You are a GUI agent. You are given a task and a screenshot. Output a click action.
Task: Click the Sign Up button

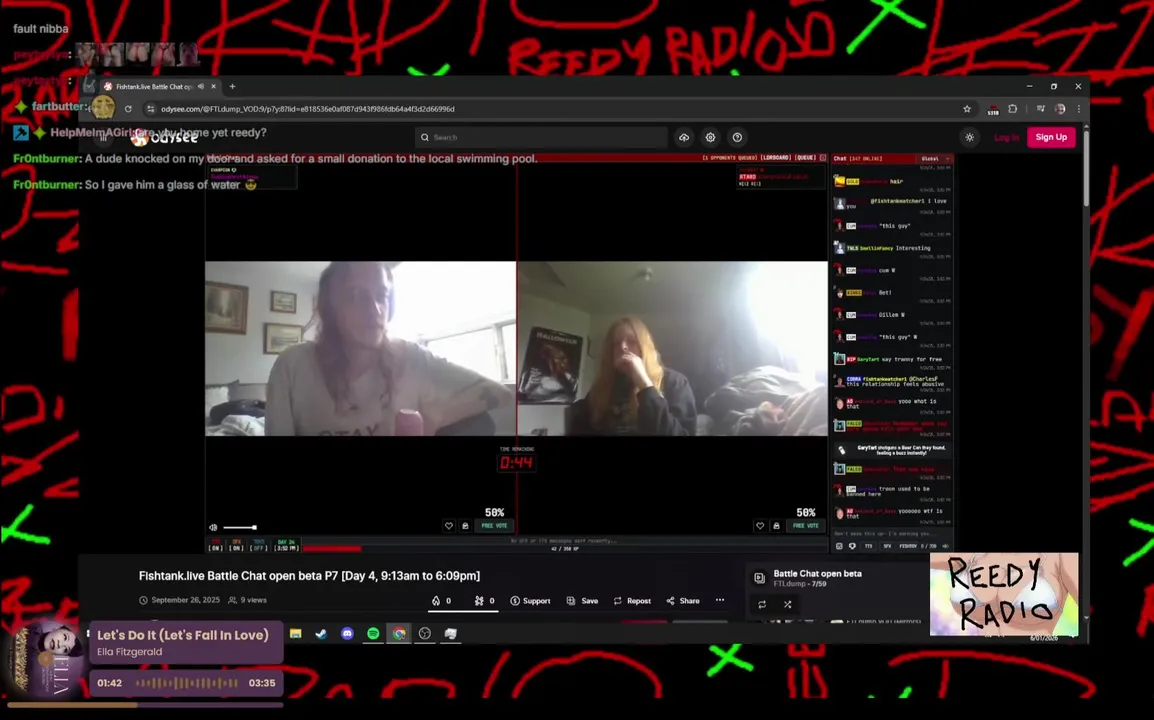tap(1051, 137)
